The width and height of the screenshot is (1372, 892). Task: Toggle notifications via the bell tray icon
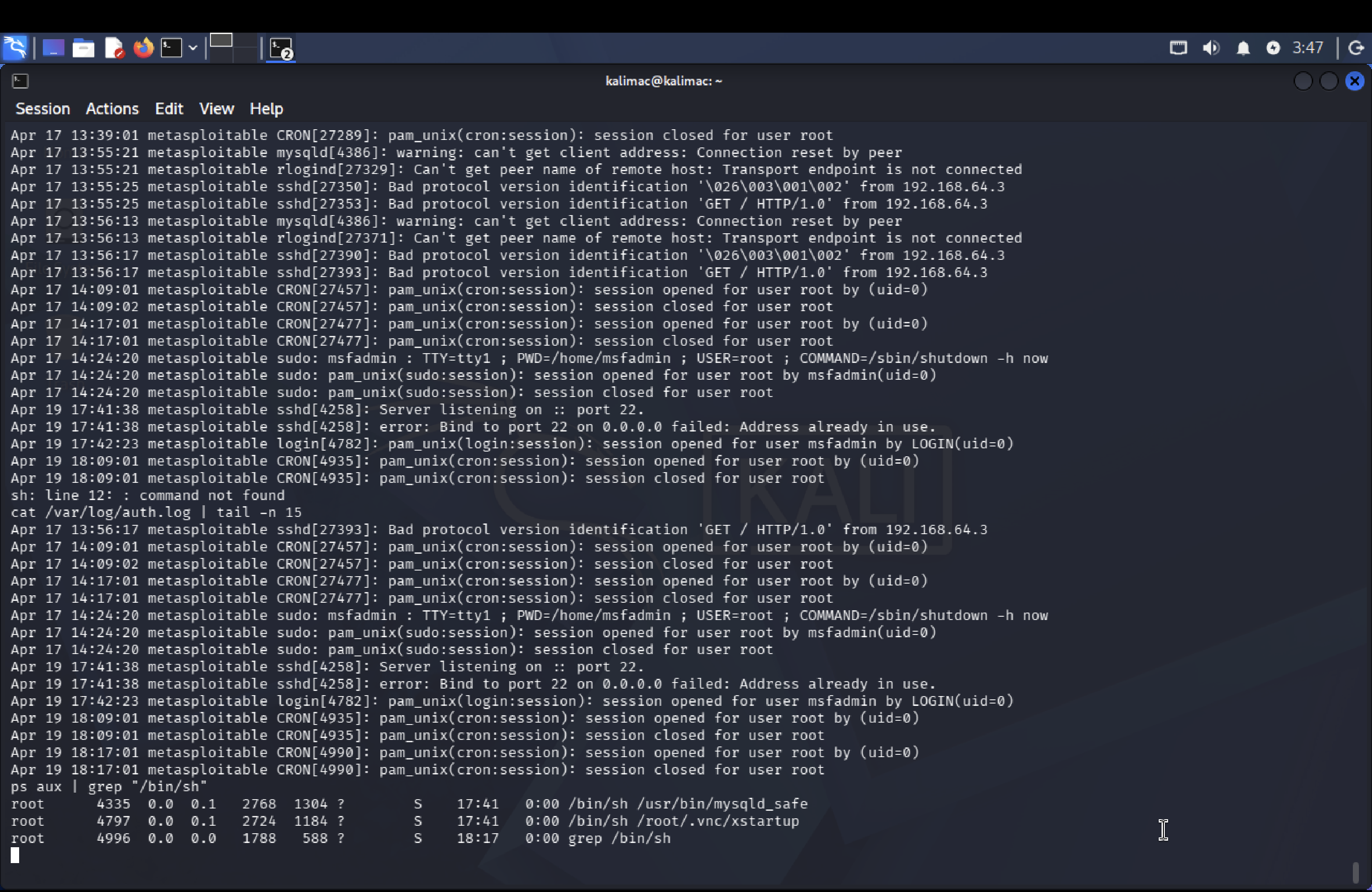coord(1244,48)
